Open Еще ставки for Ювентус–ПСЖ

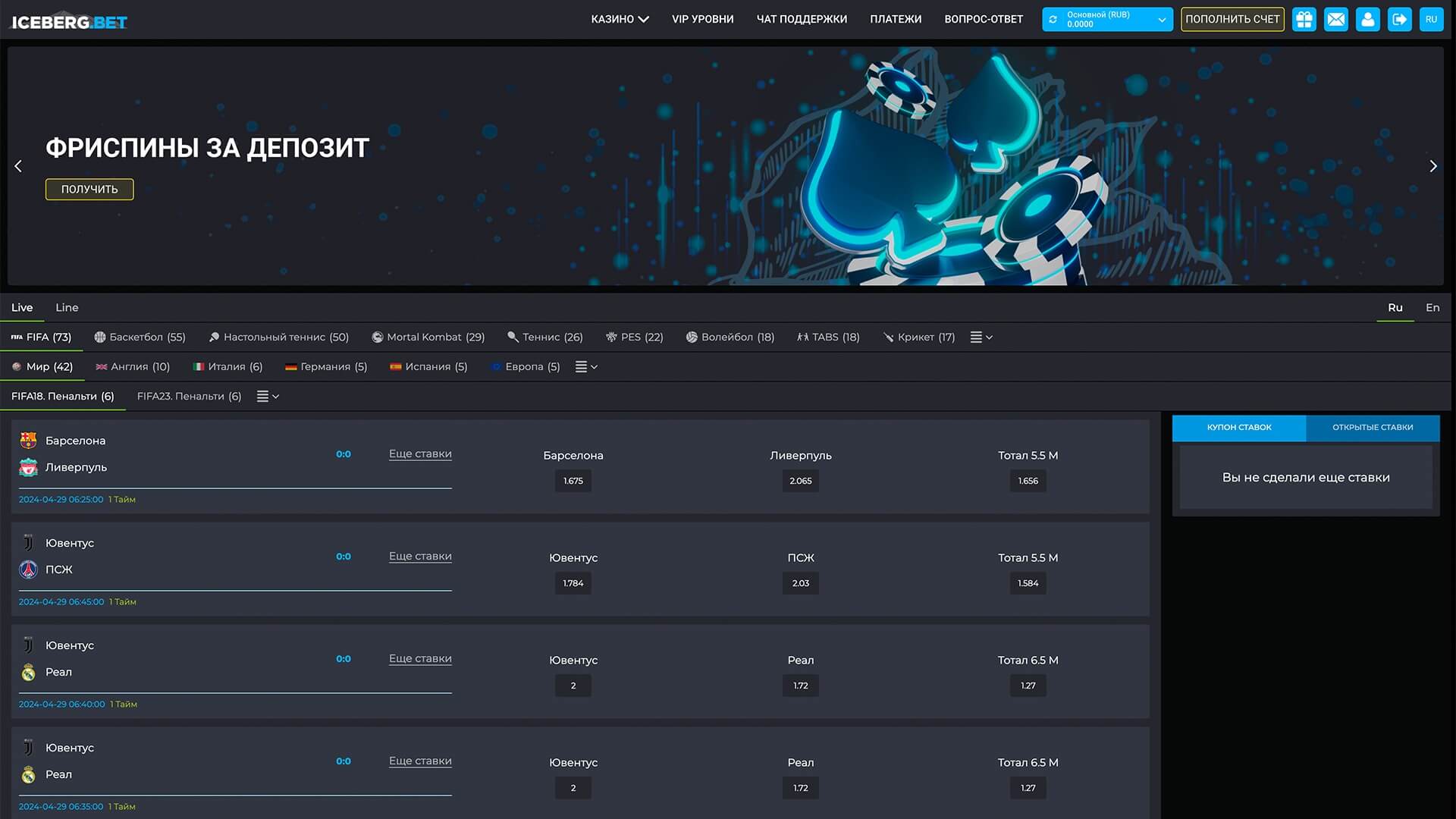[420, 557]
